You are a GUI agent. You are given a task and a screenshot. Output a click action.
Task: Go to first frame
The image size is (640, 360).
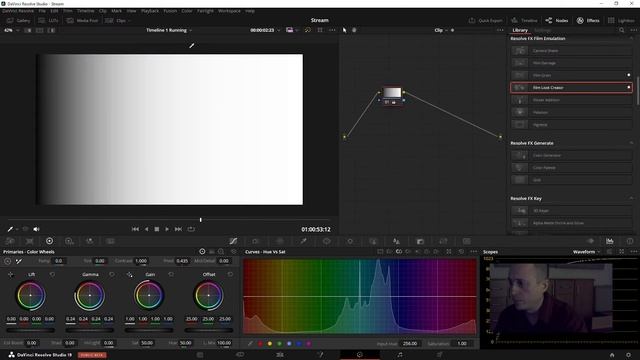(x=135, y=229)
